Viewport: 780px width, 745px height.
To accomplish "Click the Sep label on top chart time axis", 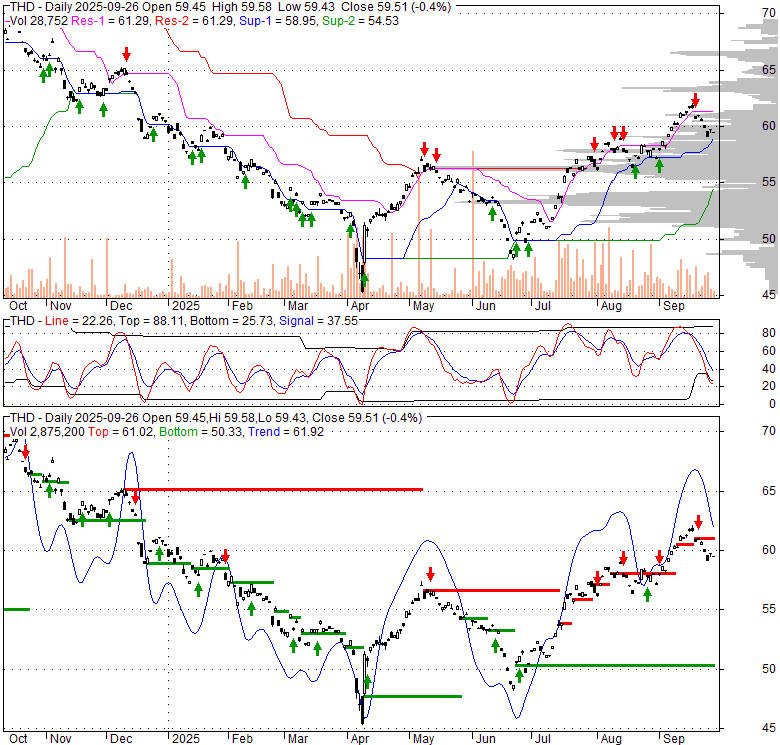I will 674,306.
